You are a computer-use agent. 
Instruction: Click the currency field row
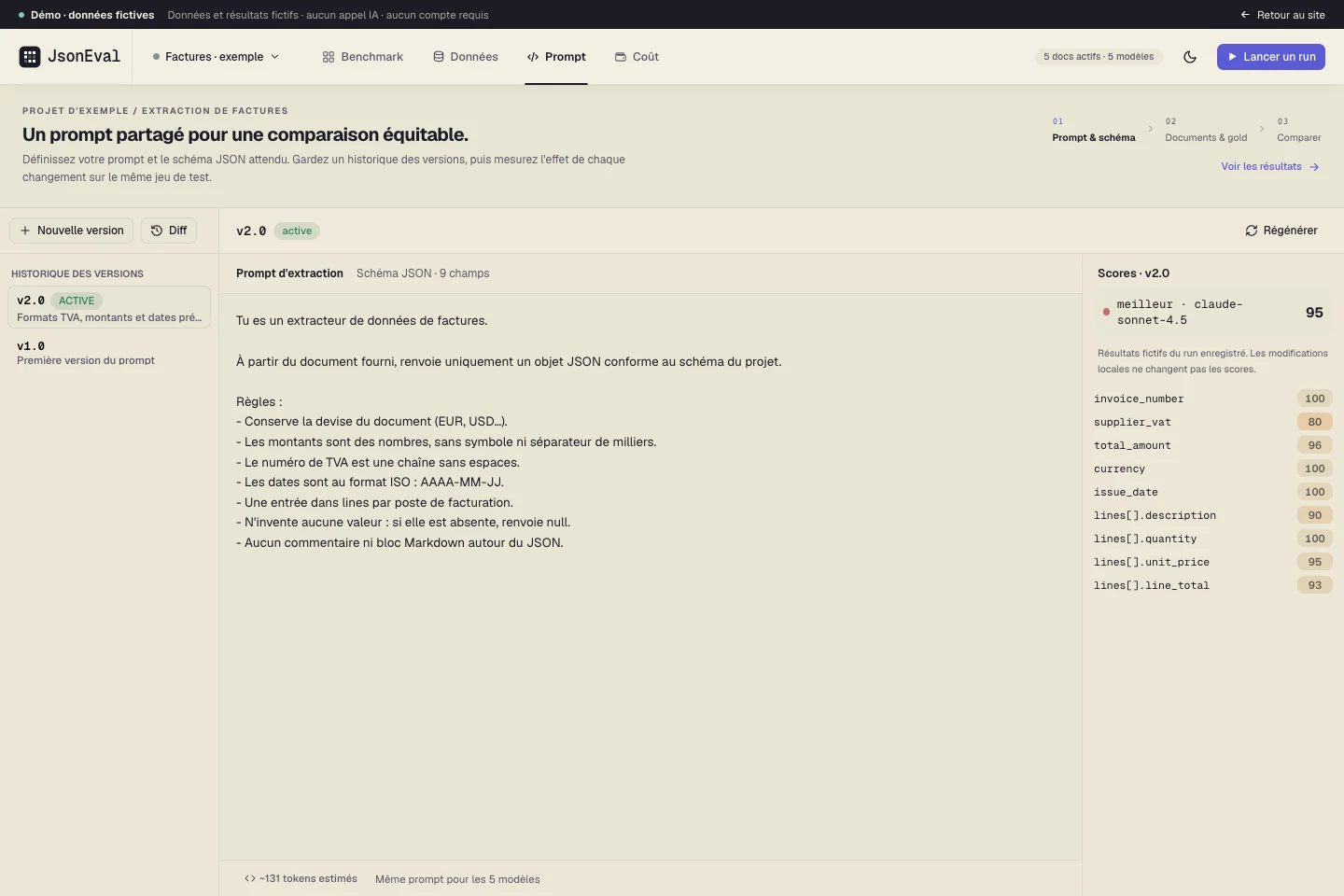point(1213,469)
